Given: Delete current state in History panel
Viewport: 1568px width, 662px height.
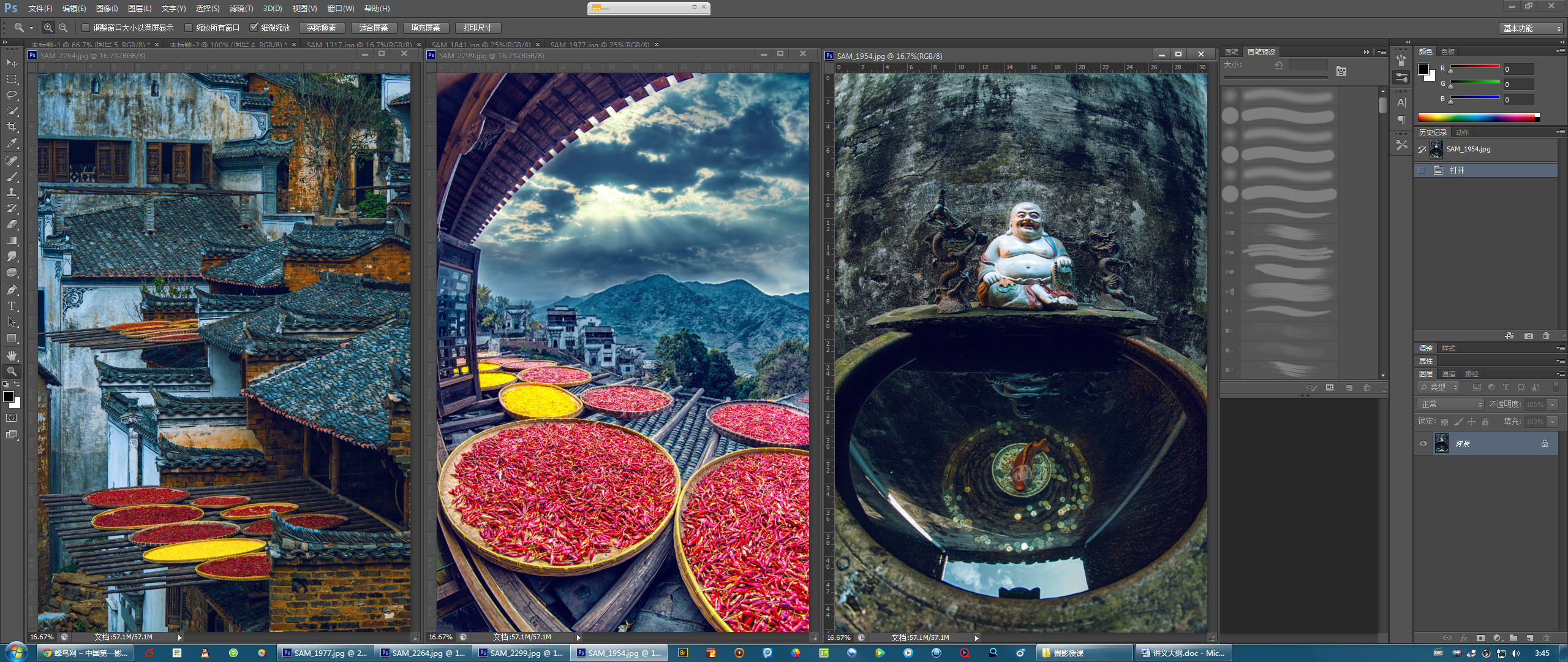Looking at the screenshot, I should click(1547, 336).
